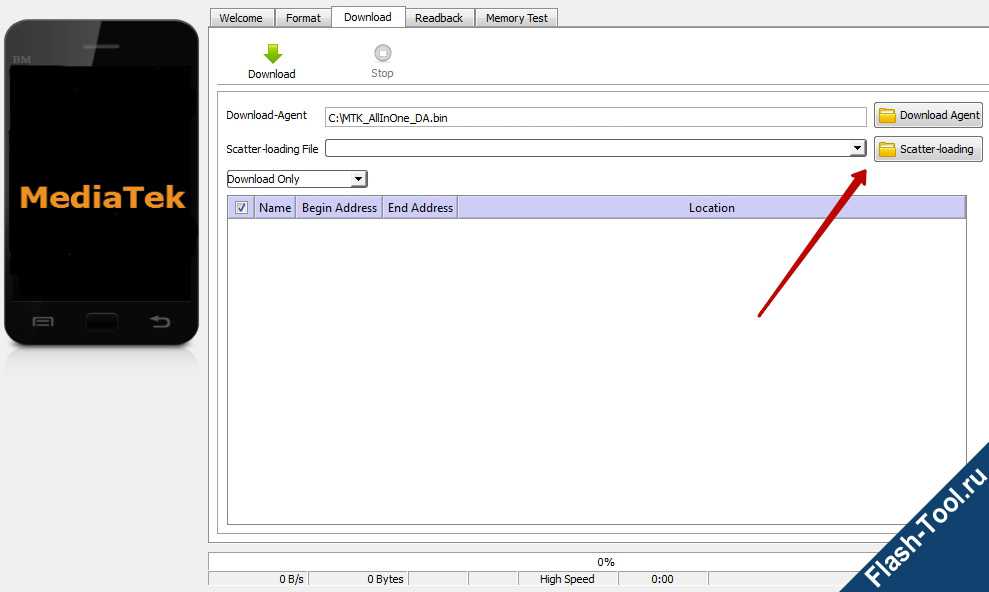The image size is (989, 592).
Task: Click the High Speed status cell
Action: click(x=567, y=579)
